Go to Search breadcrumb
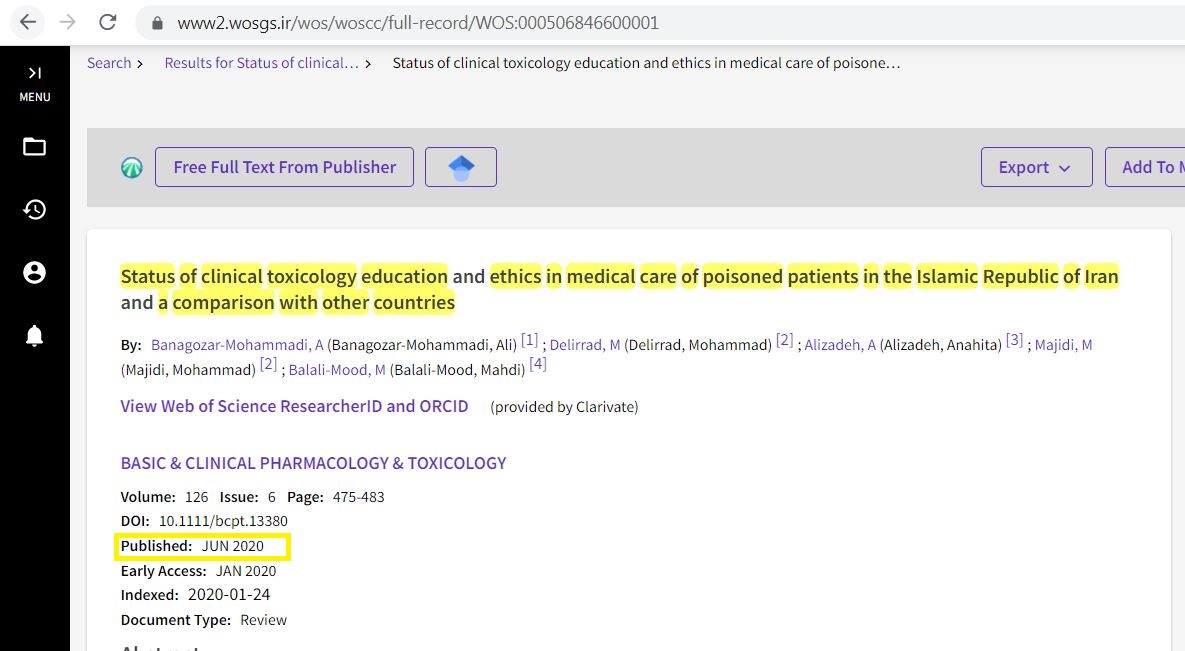Image resolution: width=1185 pixels, height=651 pixels. (109, 63)
